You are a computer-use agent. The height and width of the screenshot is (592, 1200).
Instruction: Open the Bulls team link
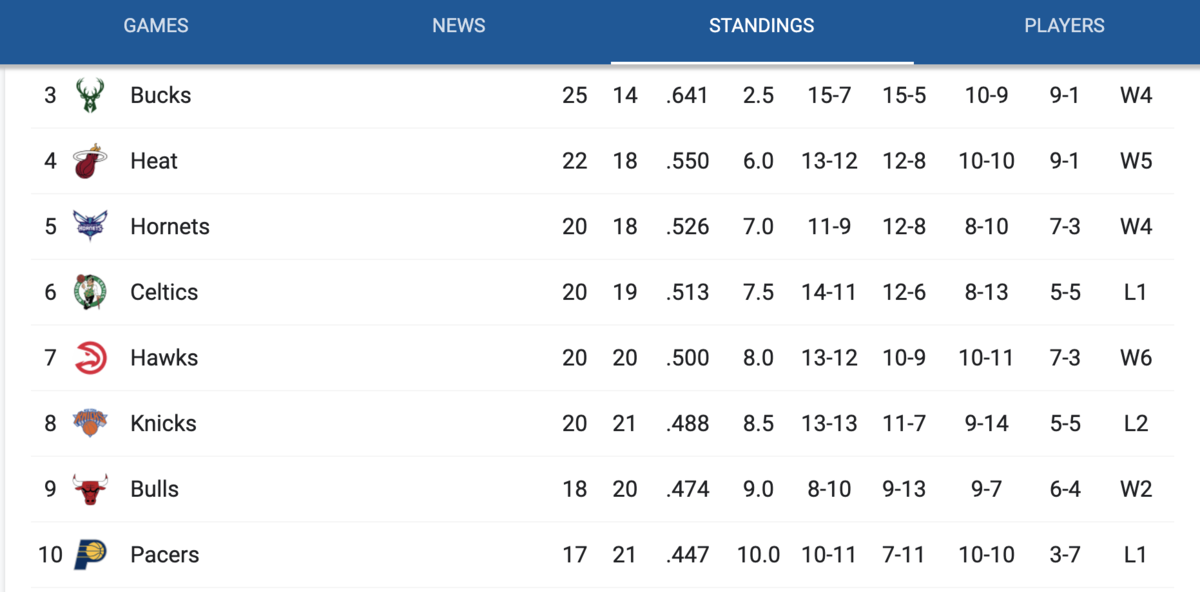(x=154, y=489)
